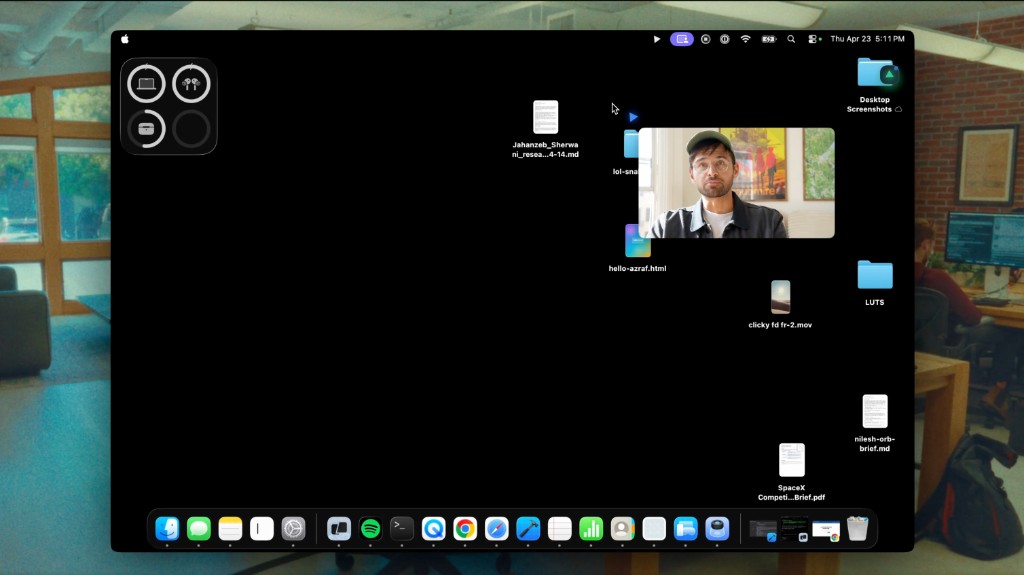This screenshot has height=575, width=1024.
Task: Select SpaceX Competi...Brief.pdf file
Action: (x=792, y=472)
